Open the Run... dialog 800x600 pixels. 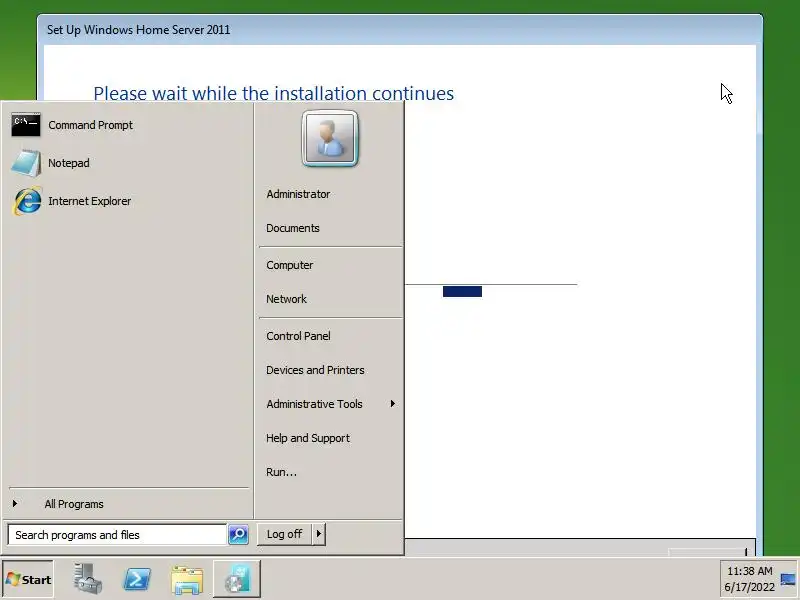point(281,472)
